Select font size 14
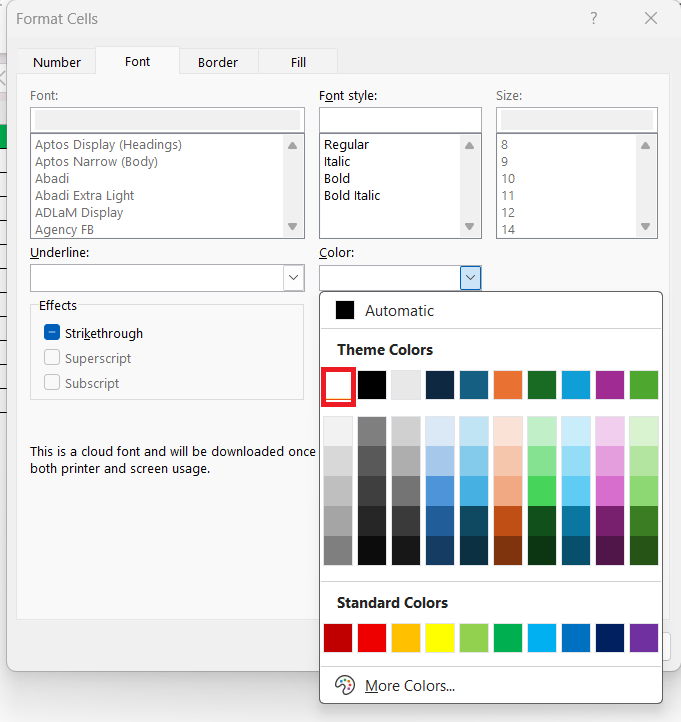The width and height of the screenshot is (681, 722). [508, 230]
